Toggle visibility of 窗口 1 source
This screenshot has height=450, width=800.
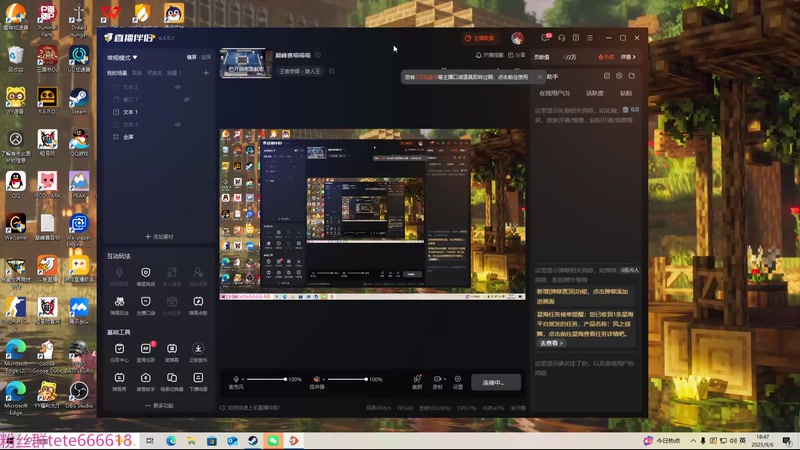coord(186,99)
